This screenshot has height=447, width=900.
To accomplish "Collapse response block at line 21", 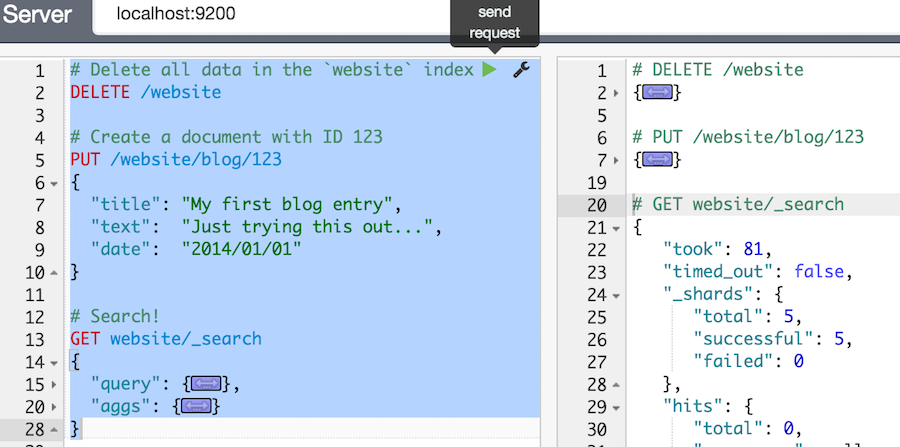I will point(616,228).
